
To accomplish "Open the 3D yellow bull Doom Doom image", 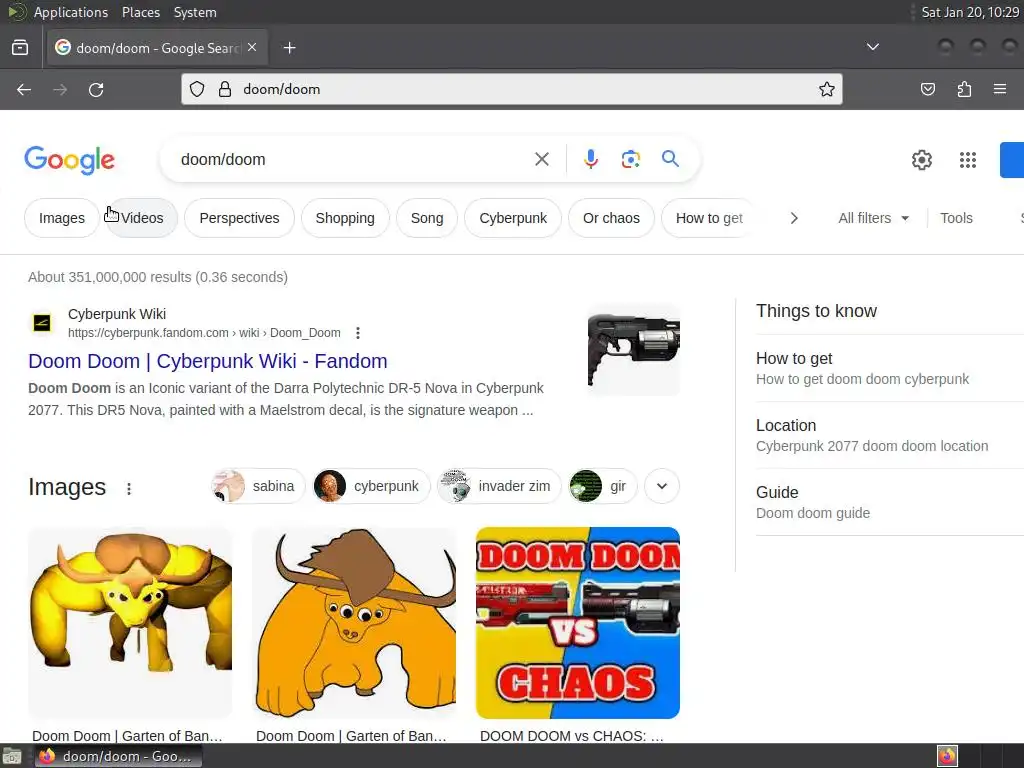I will tap(130, 622).
